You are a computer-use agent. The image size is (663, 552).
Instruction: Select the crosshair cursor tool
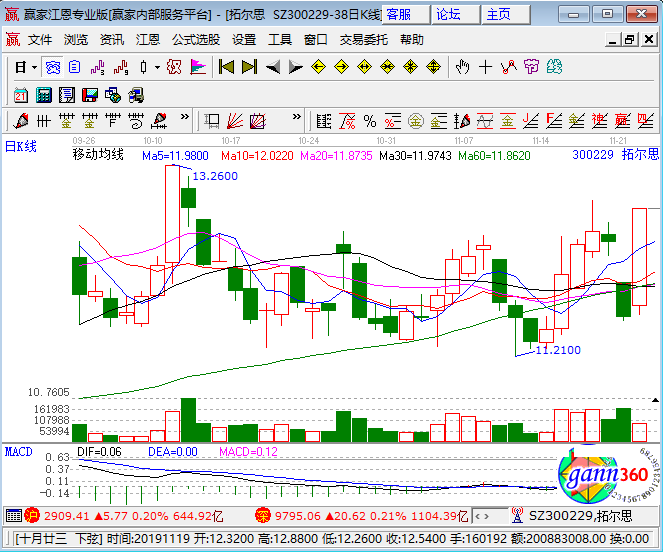[x=485, y=67]
